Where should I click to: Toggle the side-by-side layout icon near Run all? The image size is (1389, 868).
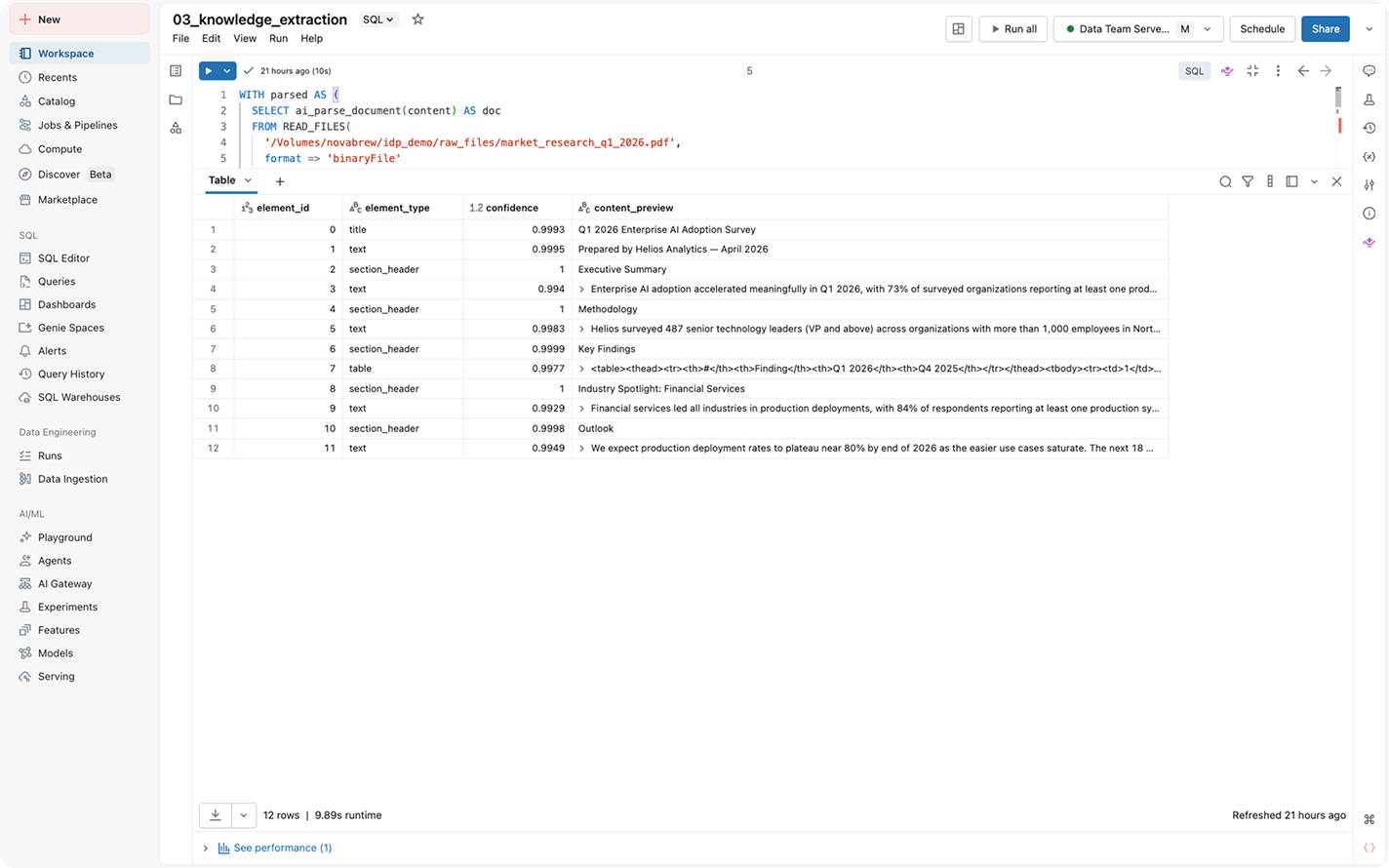958,29
